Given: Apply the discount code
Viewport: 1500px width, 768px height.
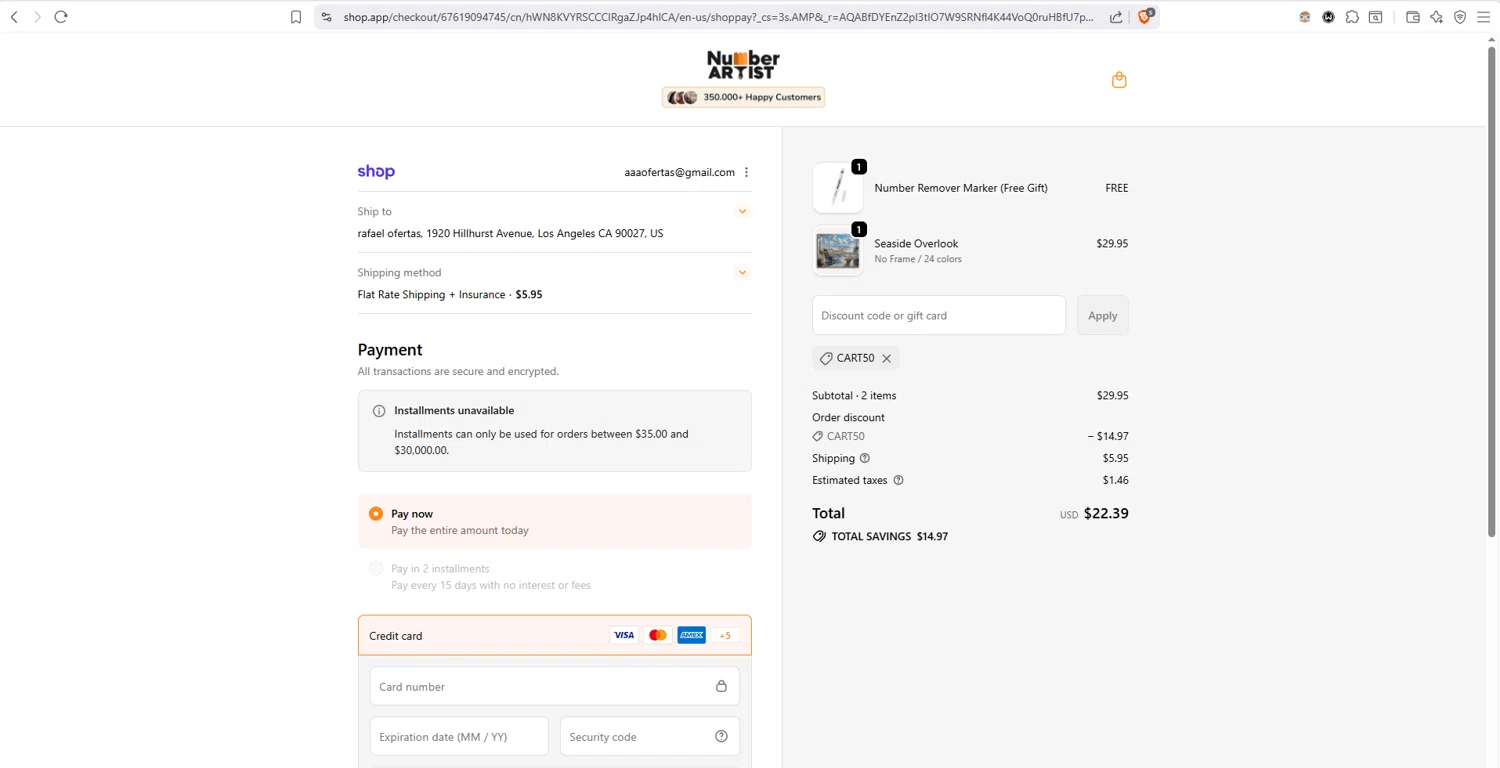Looking at the screenshot, I should (x=1103, y=315).
